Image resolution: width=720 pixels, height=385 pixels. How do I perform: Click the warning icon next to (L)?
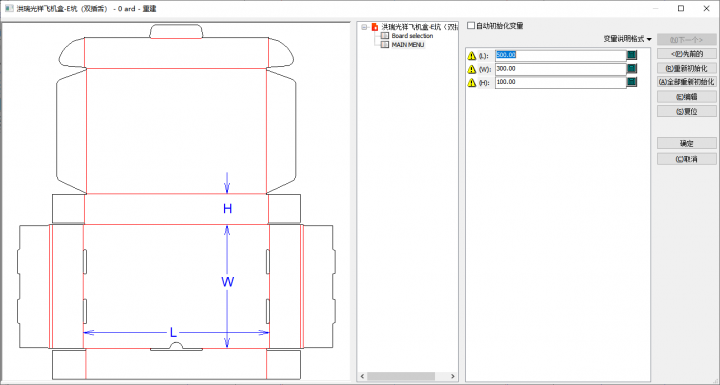coord(472,56)
